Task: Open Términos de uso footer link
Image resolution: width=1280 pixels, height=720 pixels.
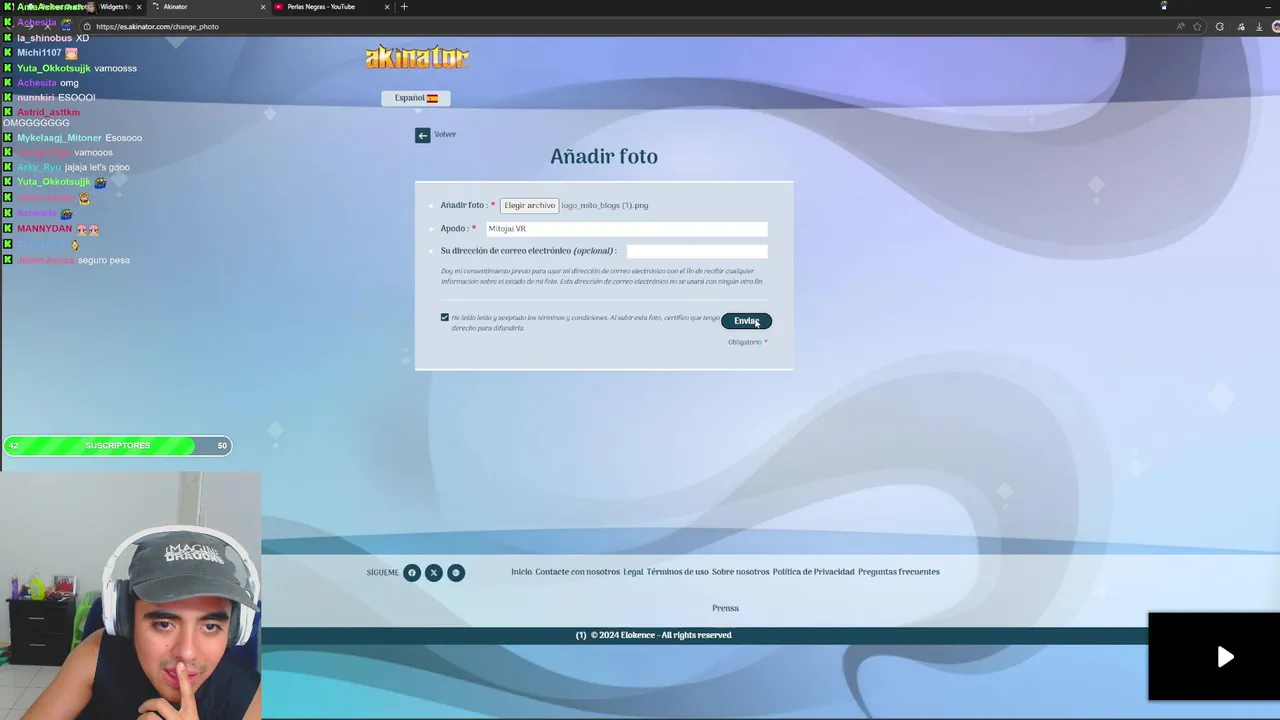Action: pyautogui.click(x=677, y=572)
